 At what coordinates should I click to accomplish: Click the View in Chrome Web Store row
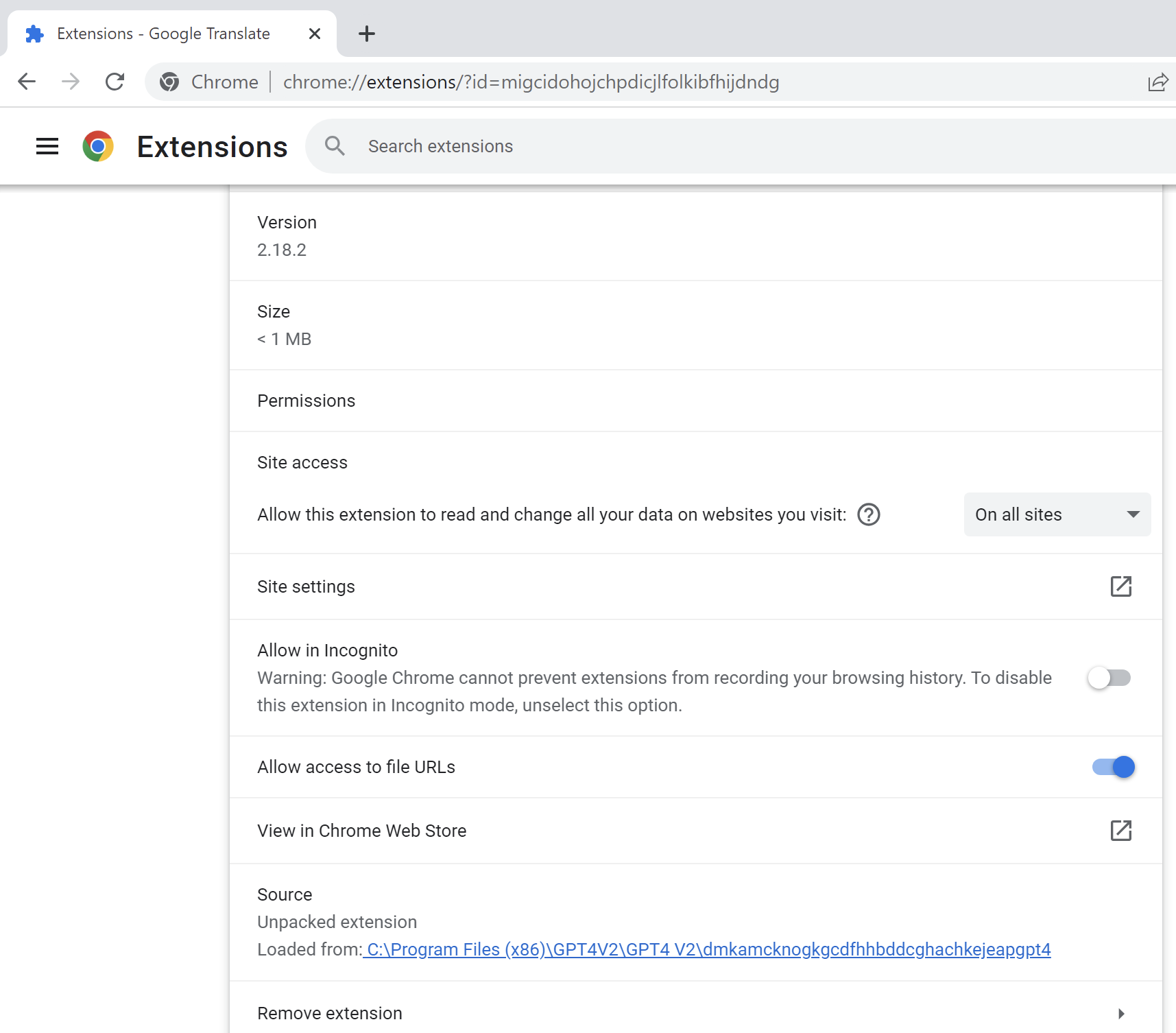point(361,831)
